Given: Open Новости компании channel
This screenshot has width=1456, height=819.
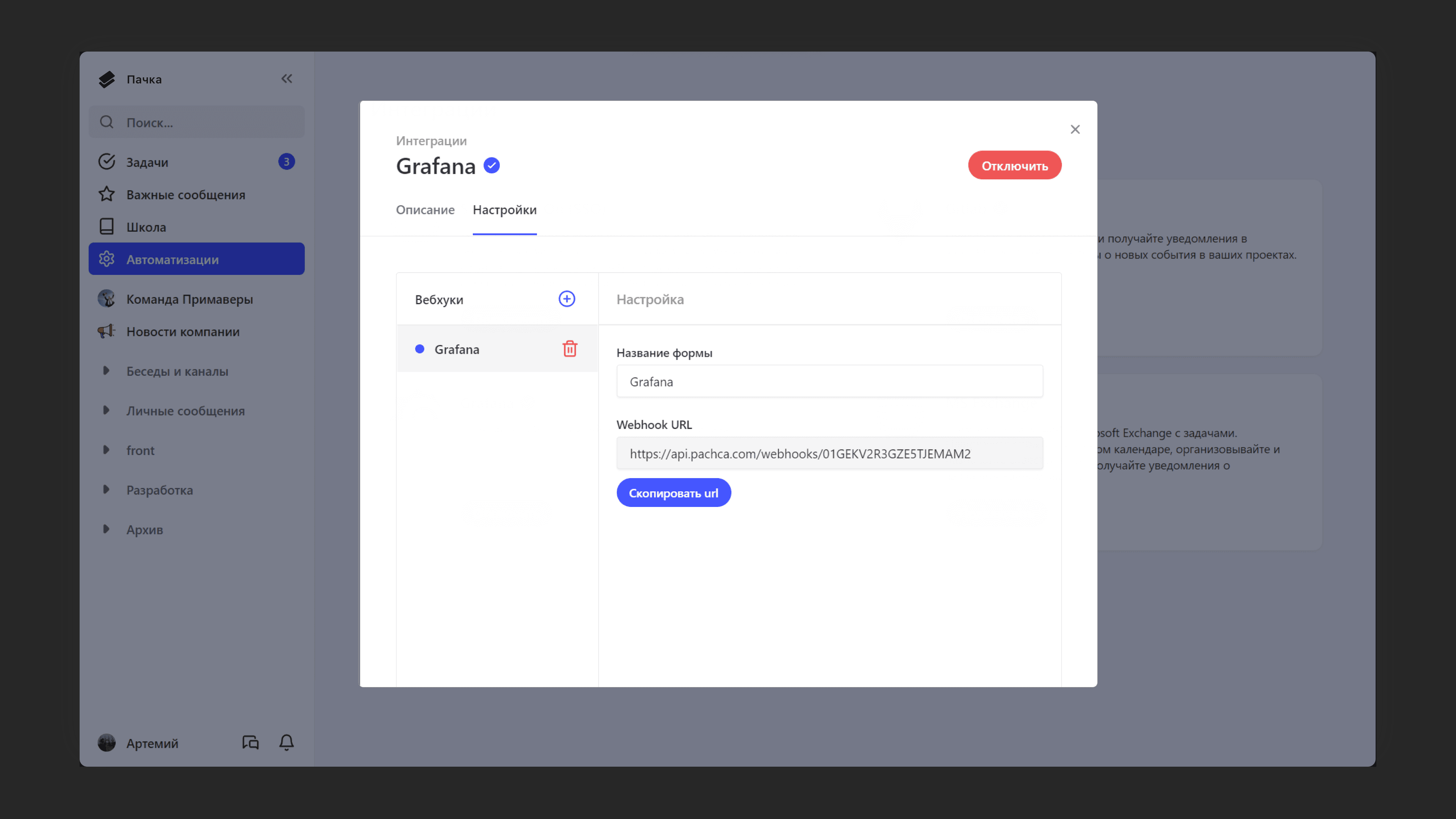Looking at the screenshot, I should point(196,331).
